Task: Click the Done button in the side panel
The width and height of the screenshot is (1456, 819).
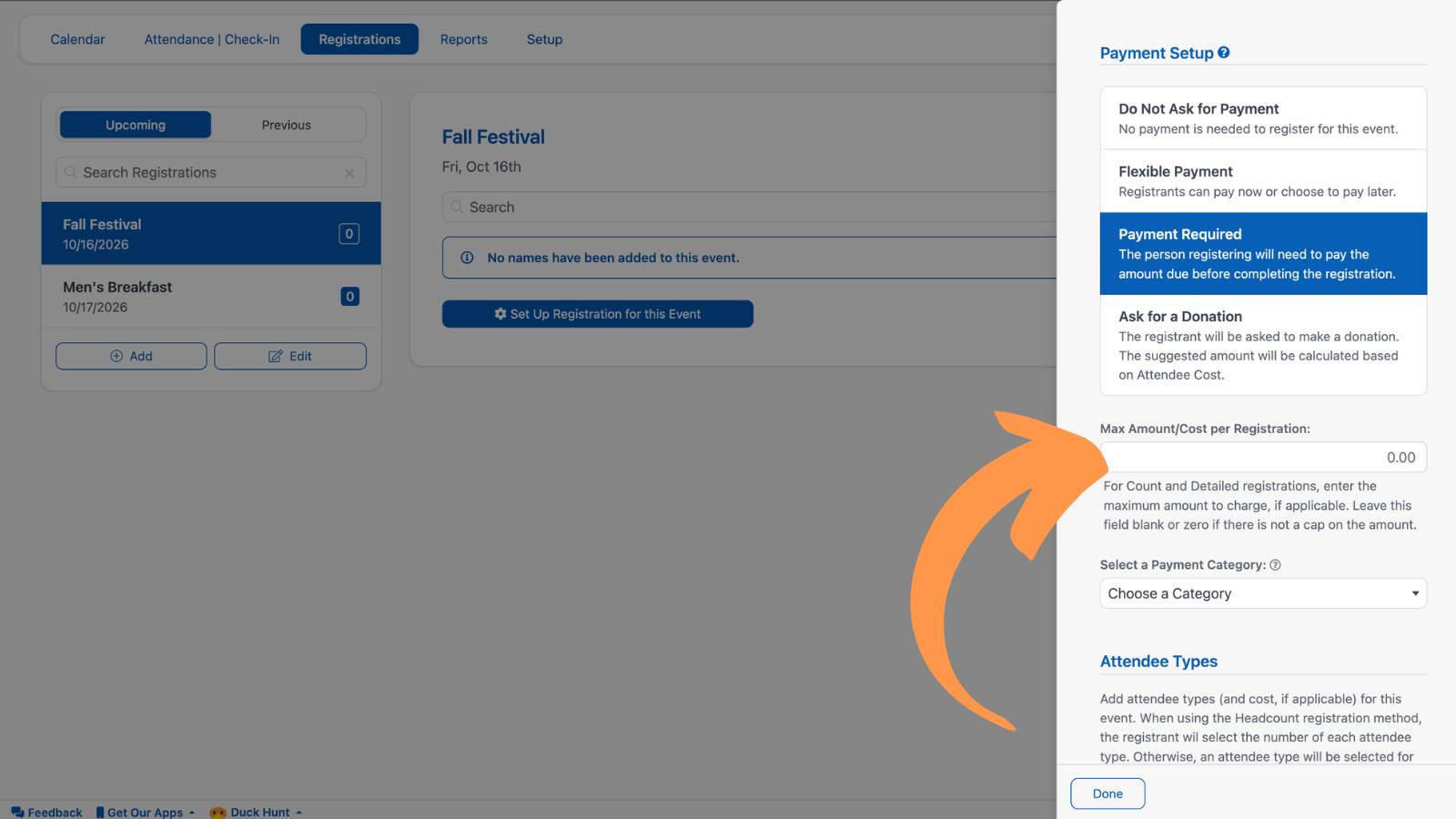Action: click(1107, 794)
